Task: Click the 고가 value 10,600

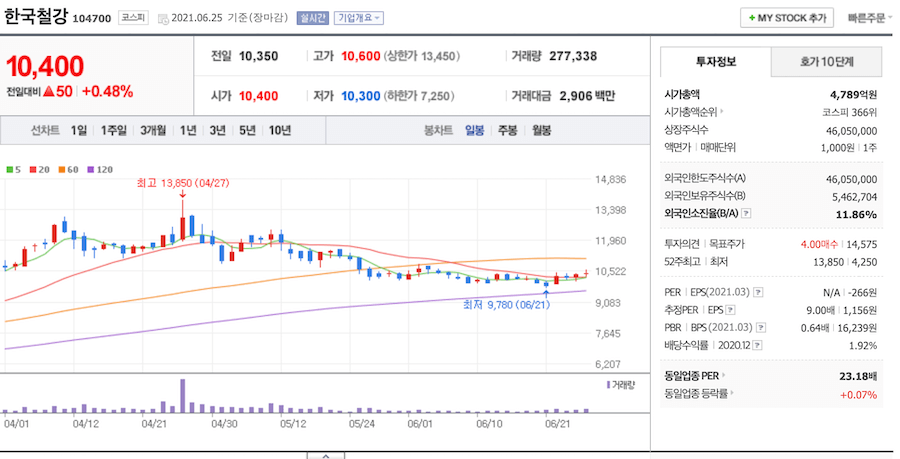Action: pos(360,56)
